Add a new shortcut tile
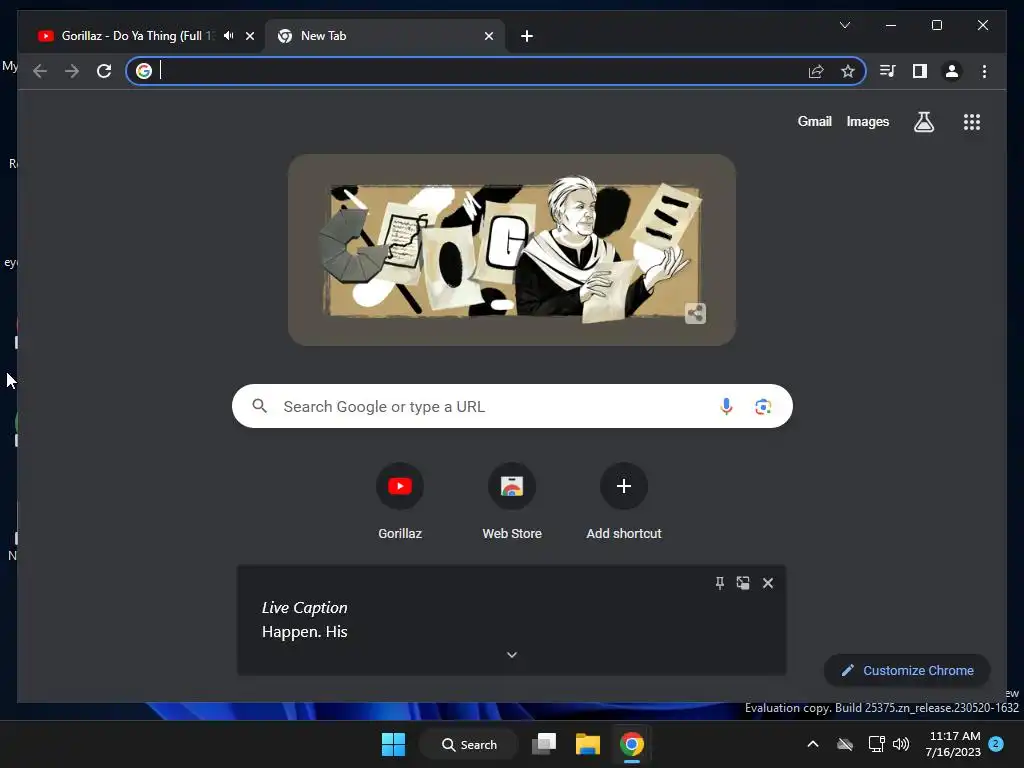 tap(624, 500)
